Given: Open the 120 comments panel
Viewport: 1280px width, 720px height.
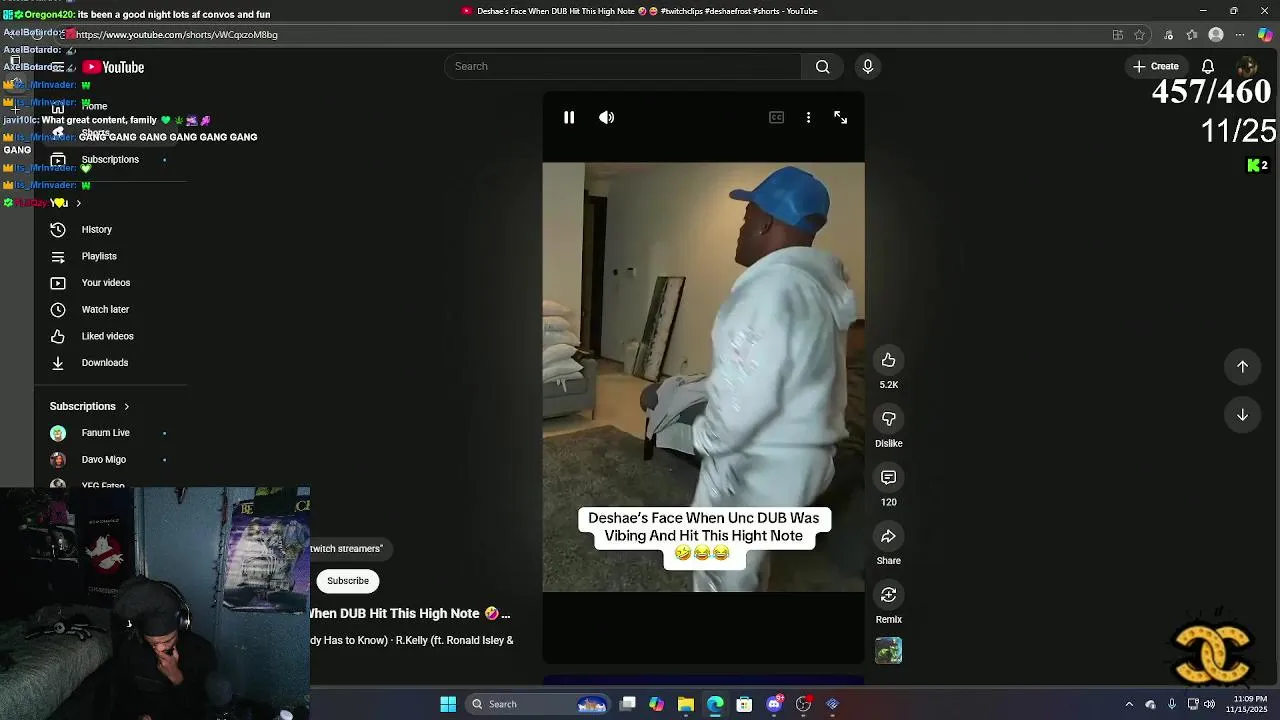Looking at the screenshot, I should pyautogui.click(x=888, y=478).
